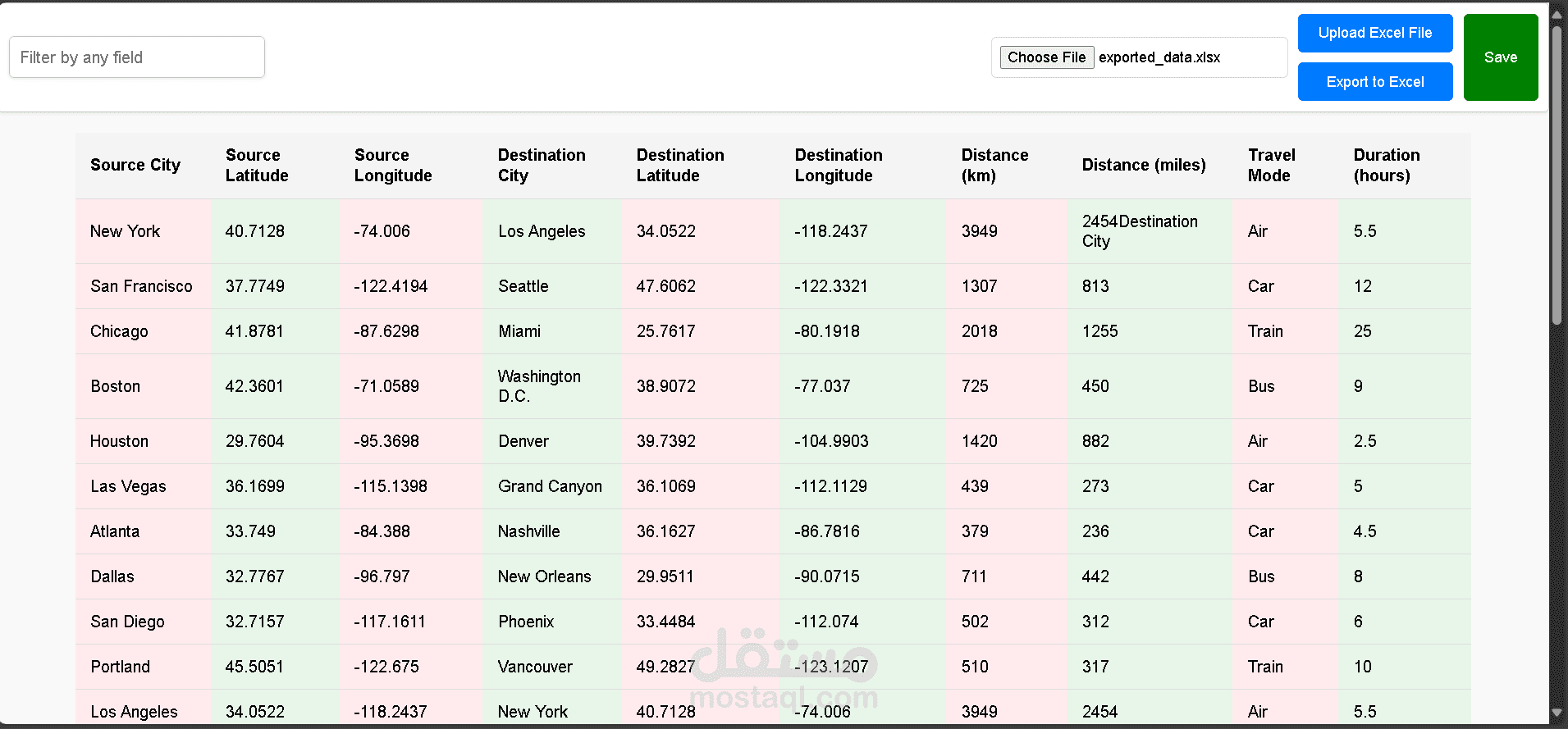Select the San Francisco source city cell
Viewport: 1568px width, 729px height.
(x=141, y=286)
